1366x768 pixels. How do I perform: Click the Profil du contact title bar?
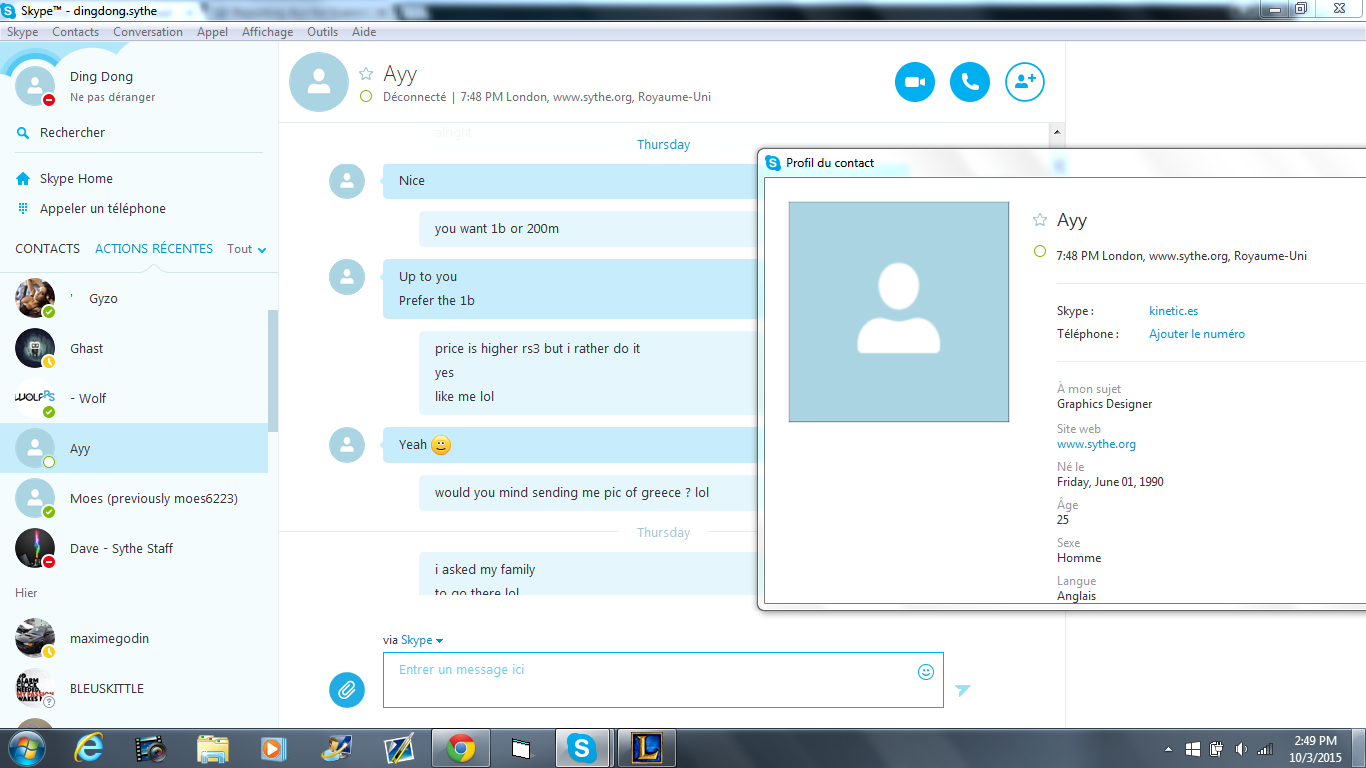tap(1062, 162)
